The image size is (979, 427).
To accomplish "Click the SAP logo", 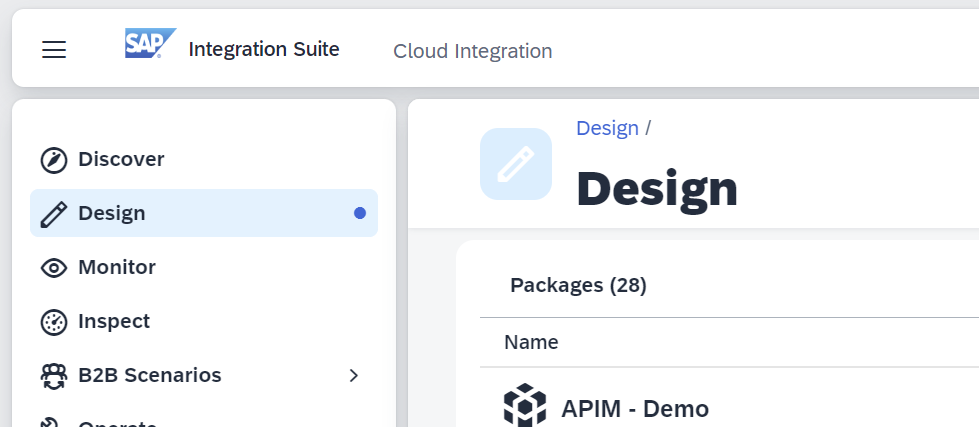I will coord(150,43).
